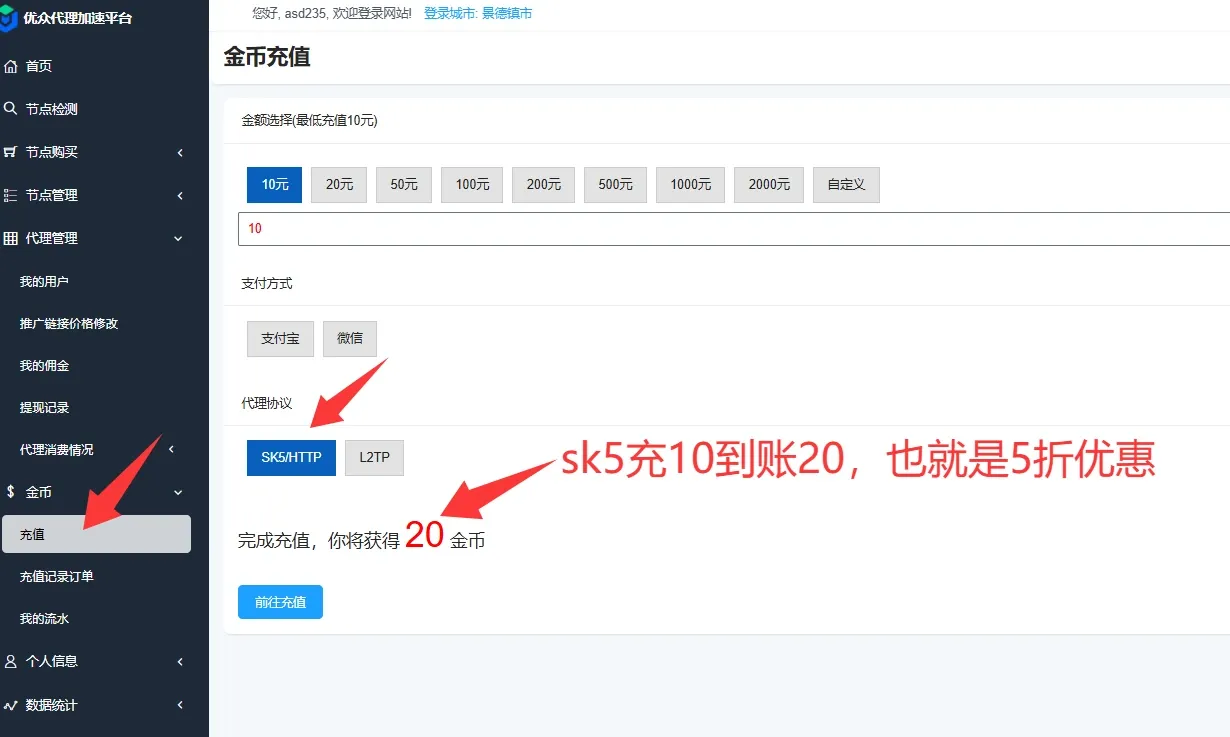Screen dimensions: 1230x737
Task: Select the 10元 amount option
Action: (x=274, y=185)
